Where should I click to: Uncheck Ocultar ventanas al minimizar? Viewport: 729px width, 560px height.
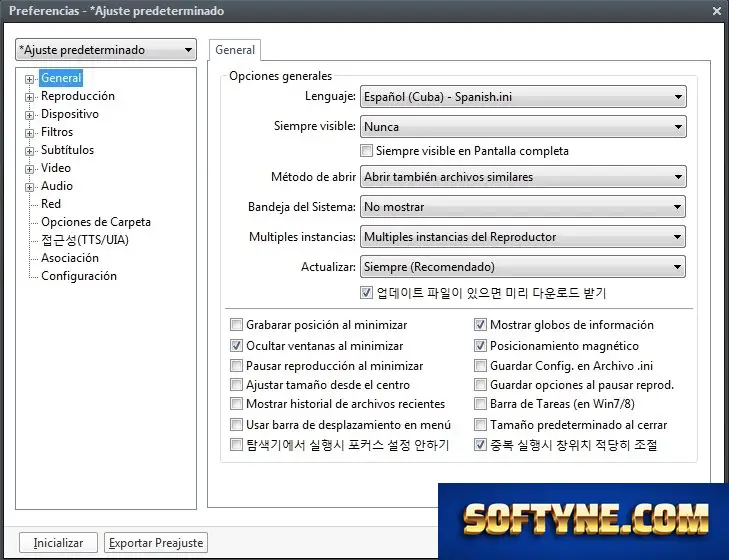[x=236, y=346]
